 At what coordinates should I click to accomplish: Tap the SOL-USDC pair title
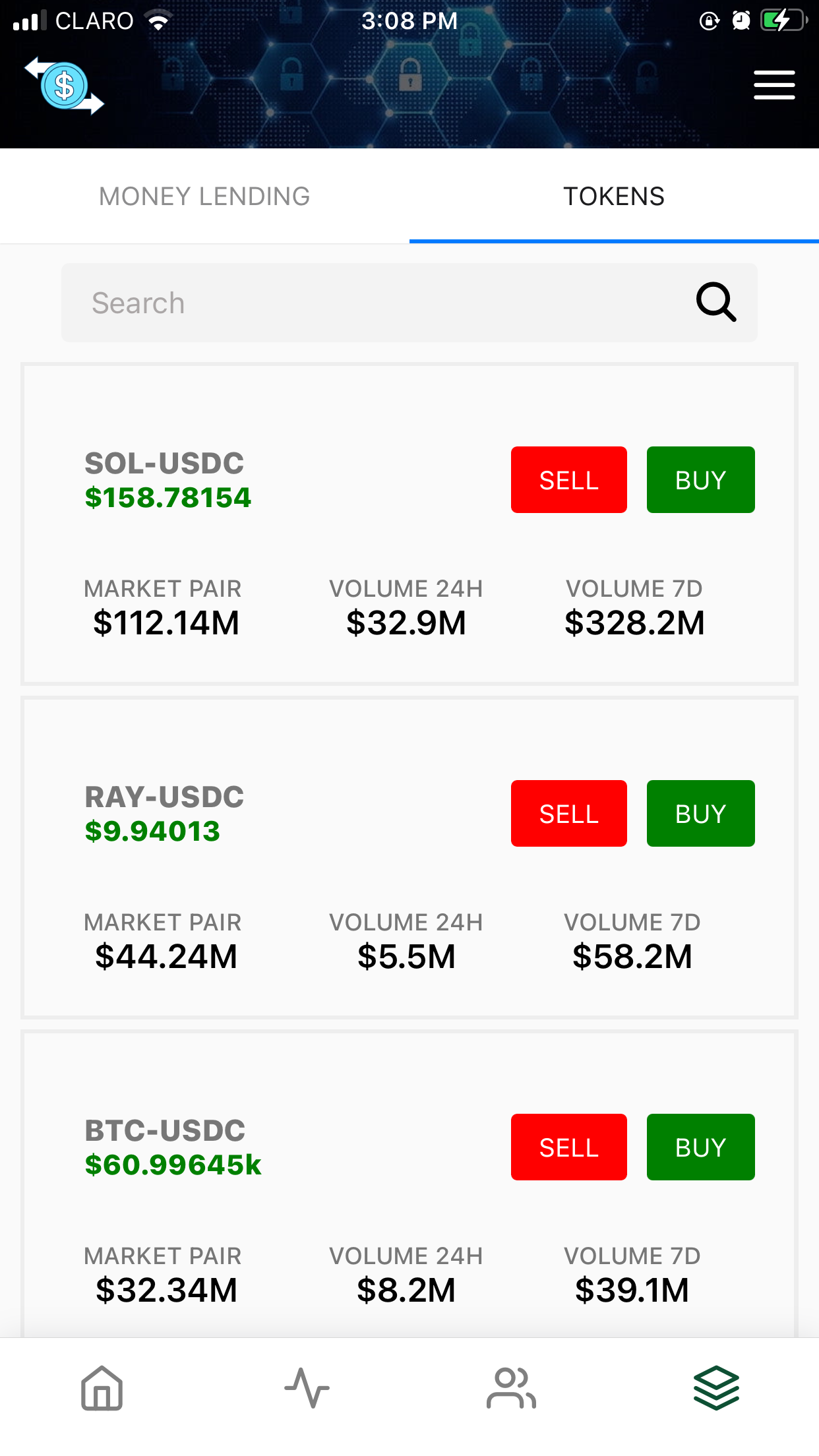164,464
